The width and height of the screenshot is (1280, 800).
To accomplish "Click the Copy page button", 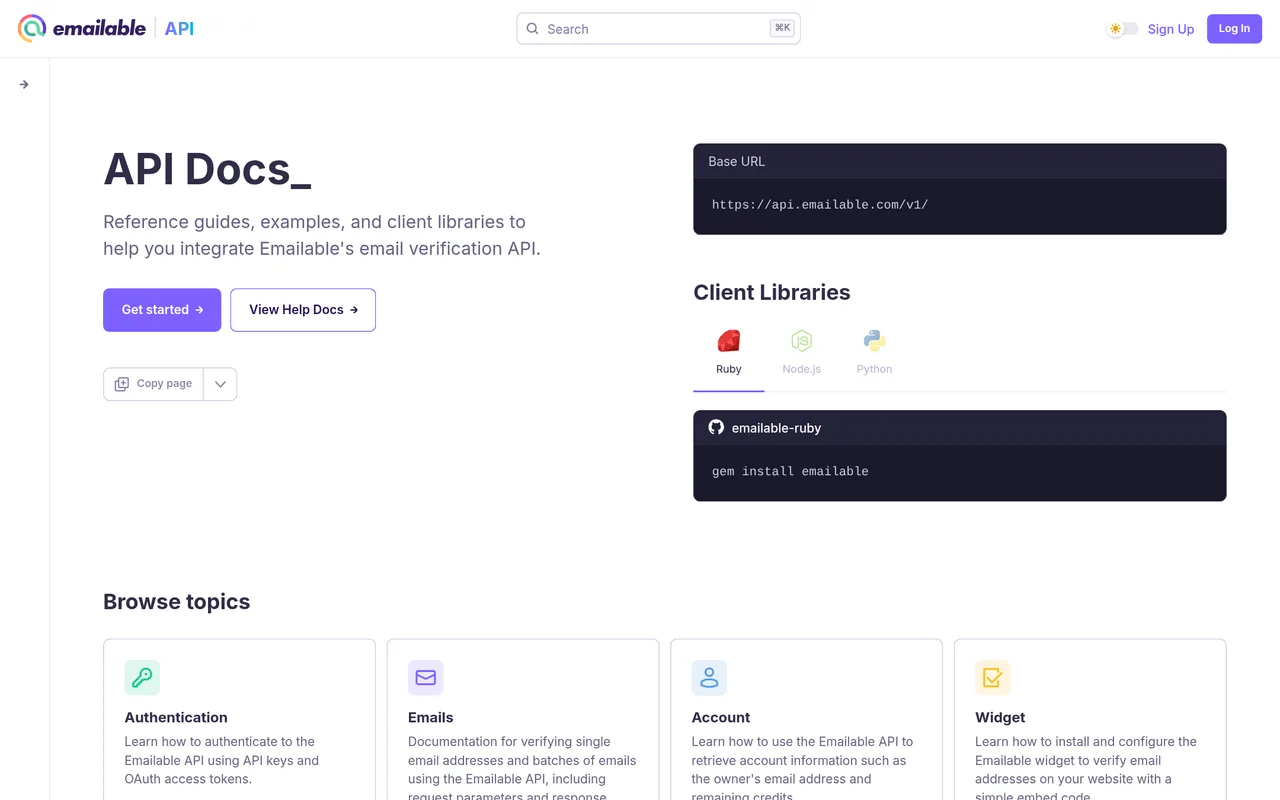I will 153,384.
